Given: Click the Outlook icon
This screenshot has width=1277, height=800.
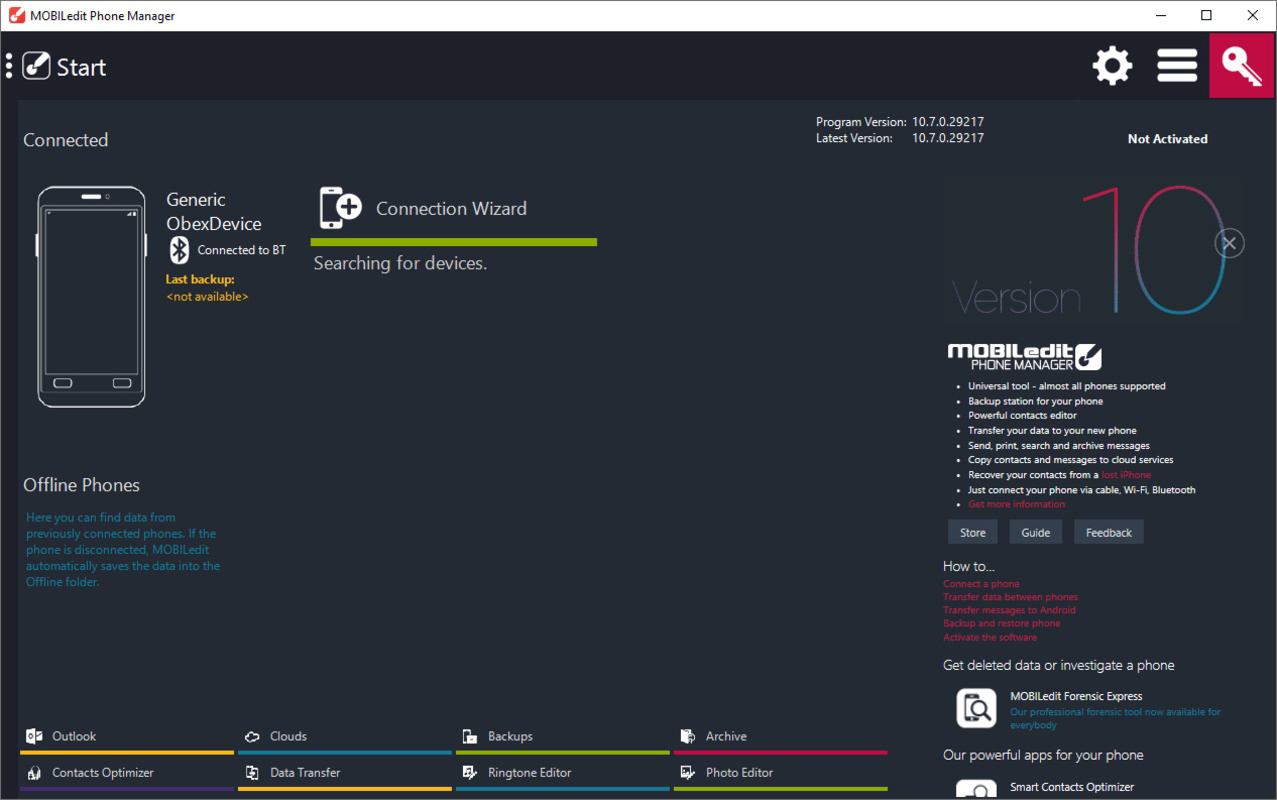Looking at the screenshot, I should point(33,737).
